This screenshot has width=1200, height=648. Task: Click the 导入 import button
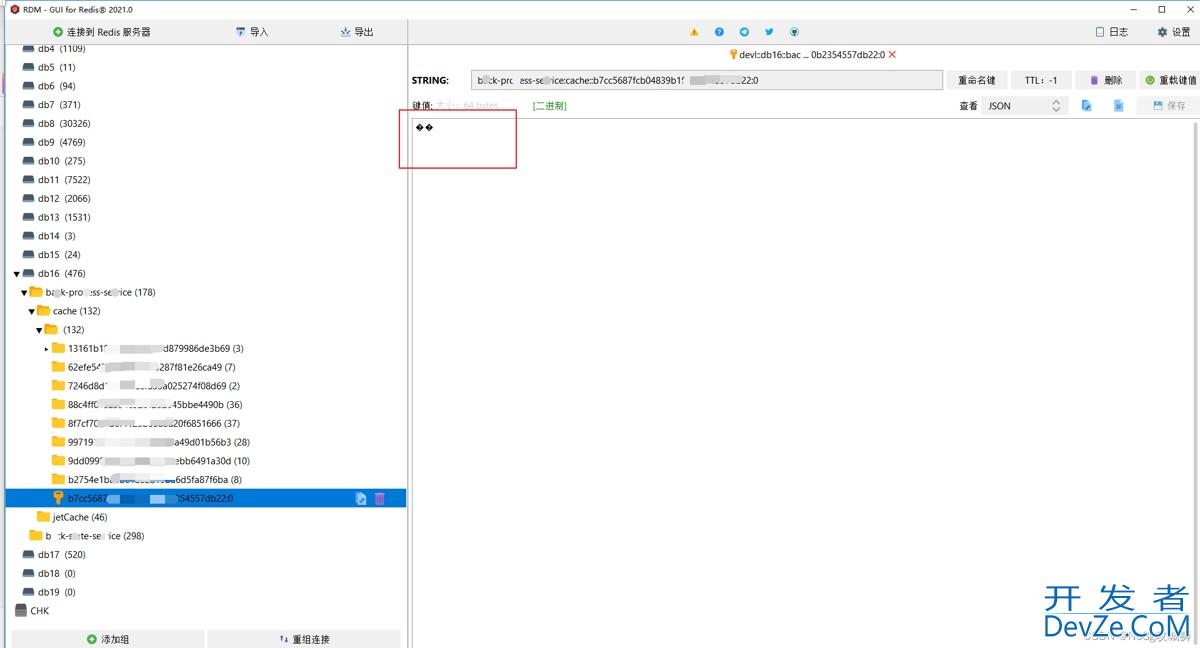[x=252, y=32]
